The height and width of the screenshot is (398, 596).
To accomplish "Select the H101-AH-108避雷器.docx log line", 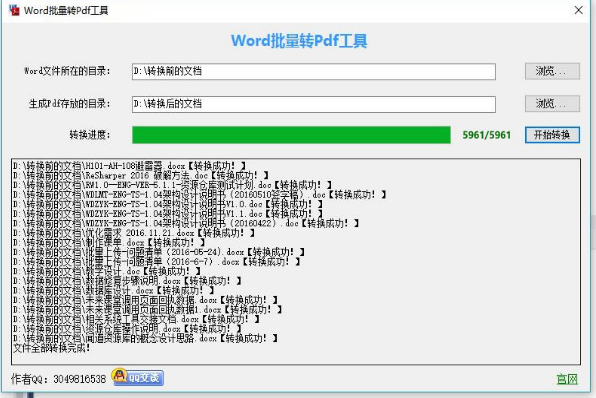I will (129, 166).
